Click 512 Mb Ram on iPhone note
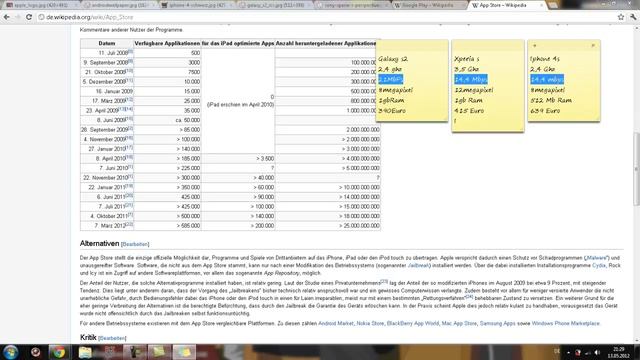 pyautogui.click(x=551, y=100)
